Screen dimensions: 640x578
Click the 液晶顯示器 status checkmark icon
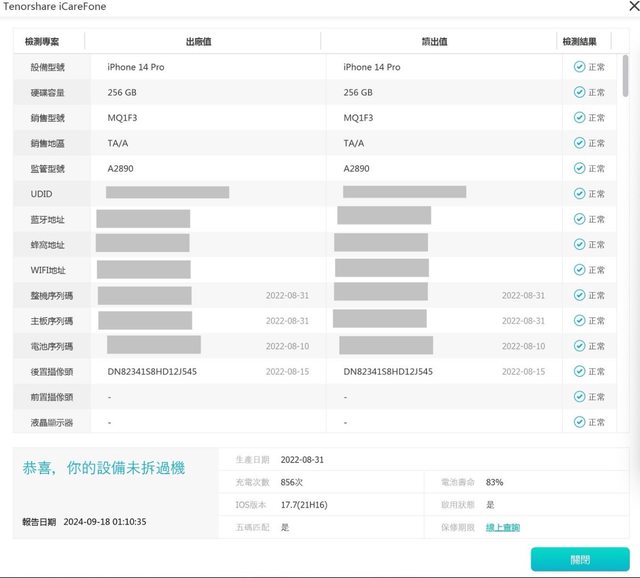(x=579, y=422)
